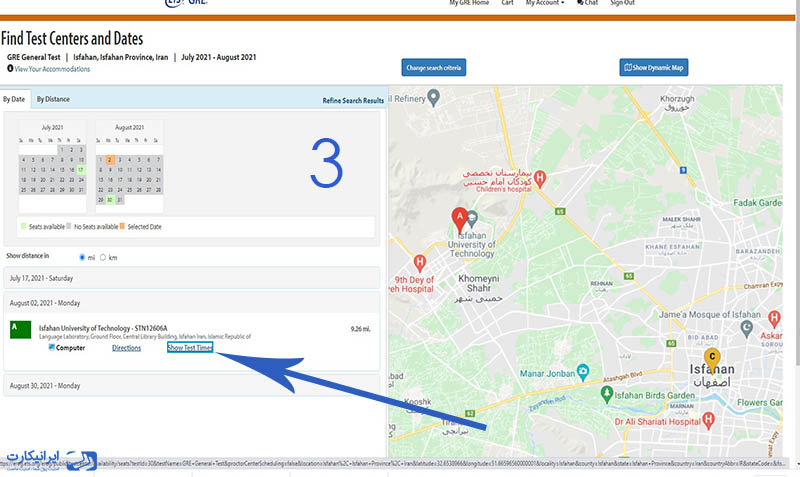Click the GRE General Test heading text

point(34,57)
